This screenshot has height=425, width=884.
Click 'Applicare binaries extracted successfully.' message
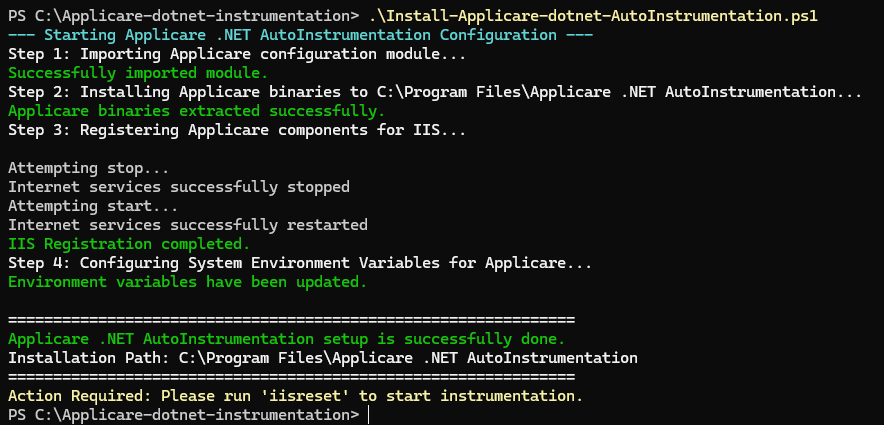coord(197,111)
